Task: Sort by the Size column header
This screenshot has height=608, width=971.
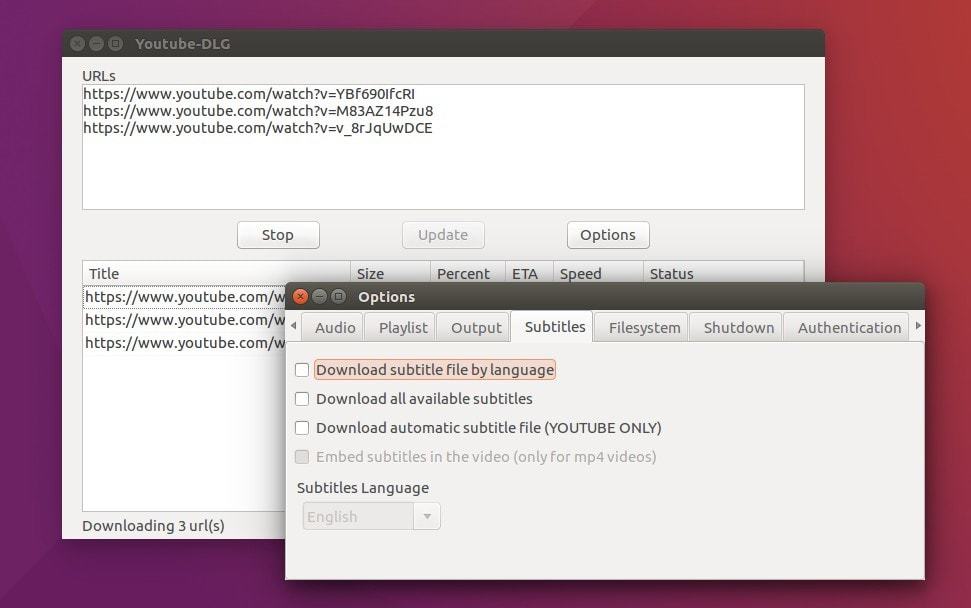Action: point(391,273)
